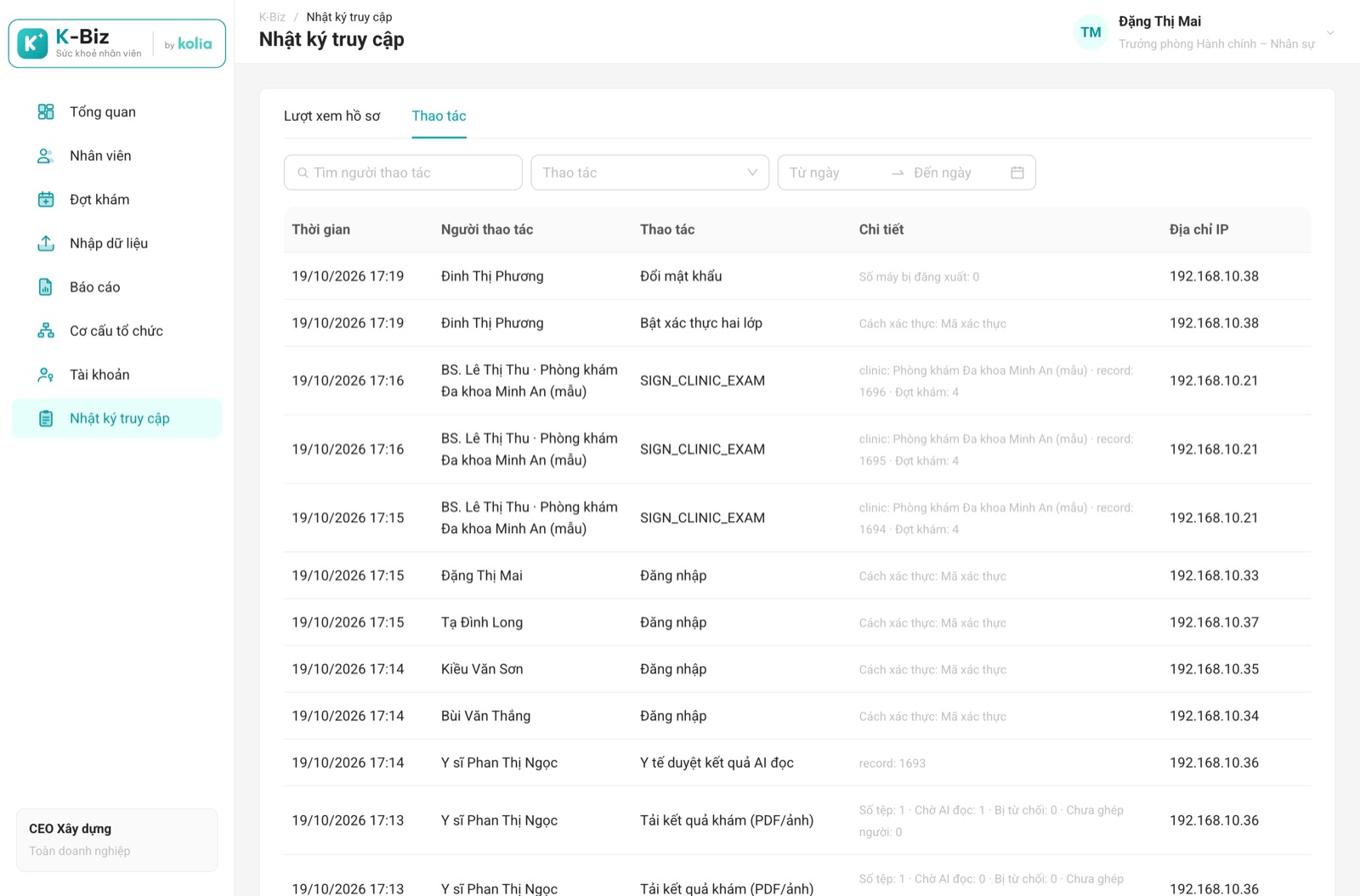1360x896 pixels.
Task: Click the Bùi Văn Thắng name cell
Action: pos(485,716)
